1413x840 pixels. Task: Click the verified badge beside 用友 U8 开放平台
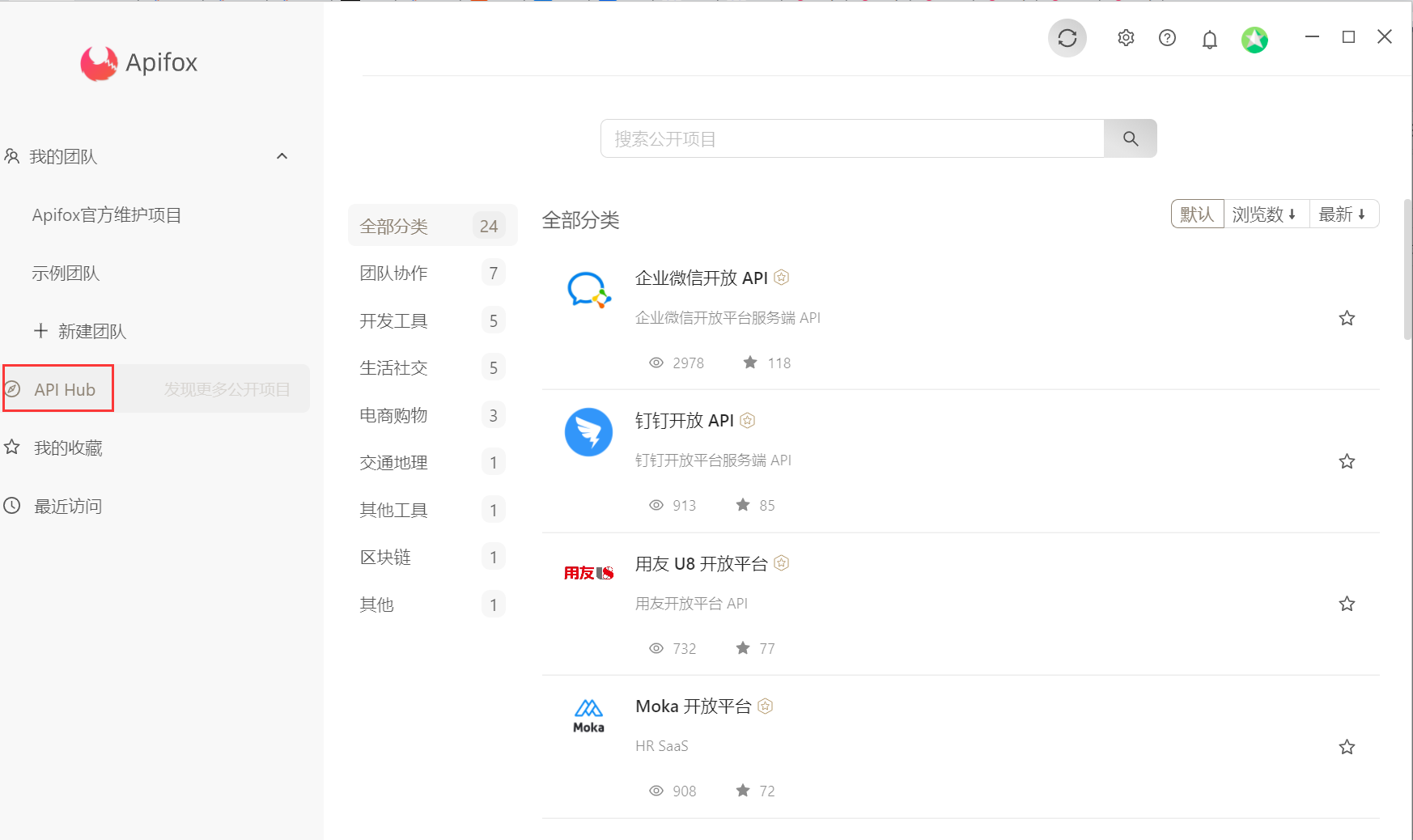point(781,563)
